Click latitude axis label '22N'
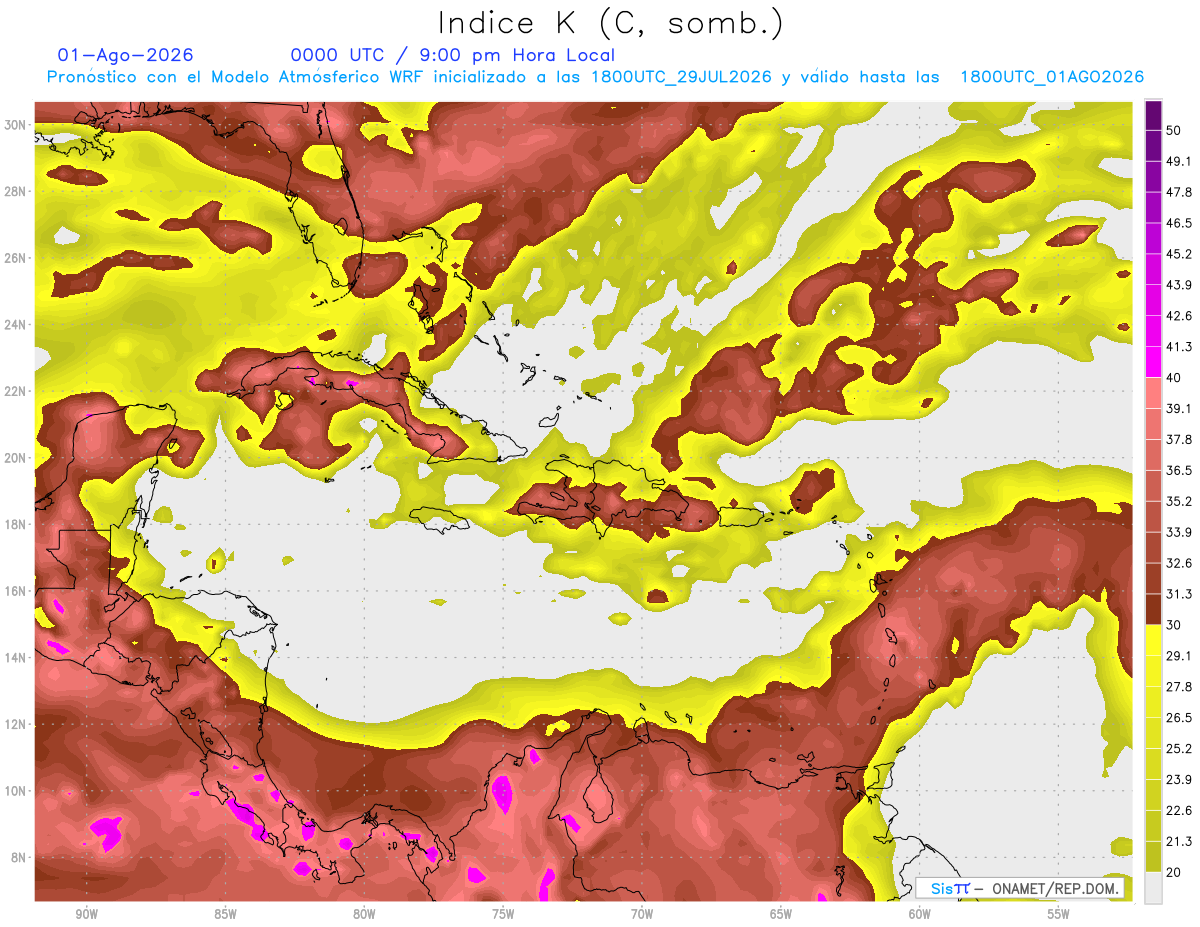1200x927 pixels. 14,391
